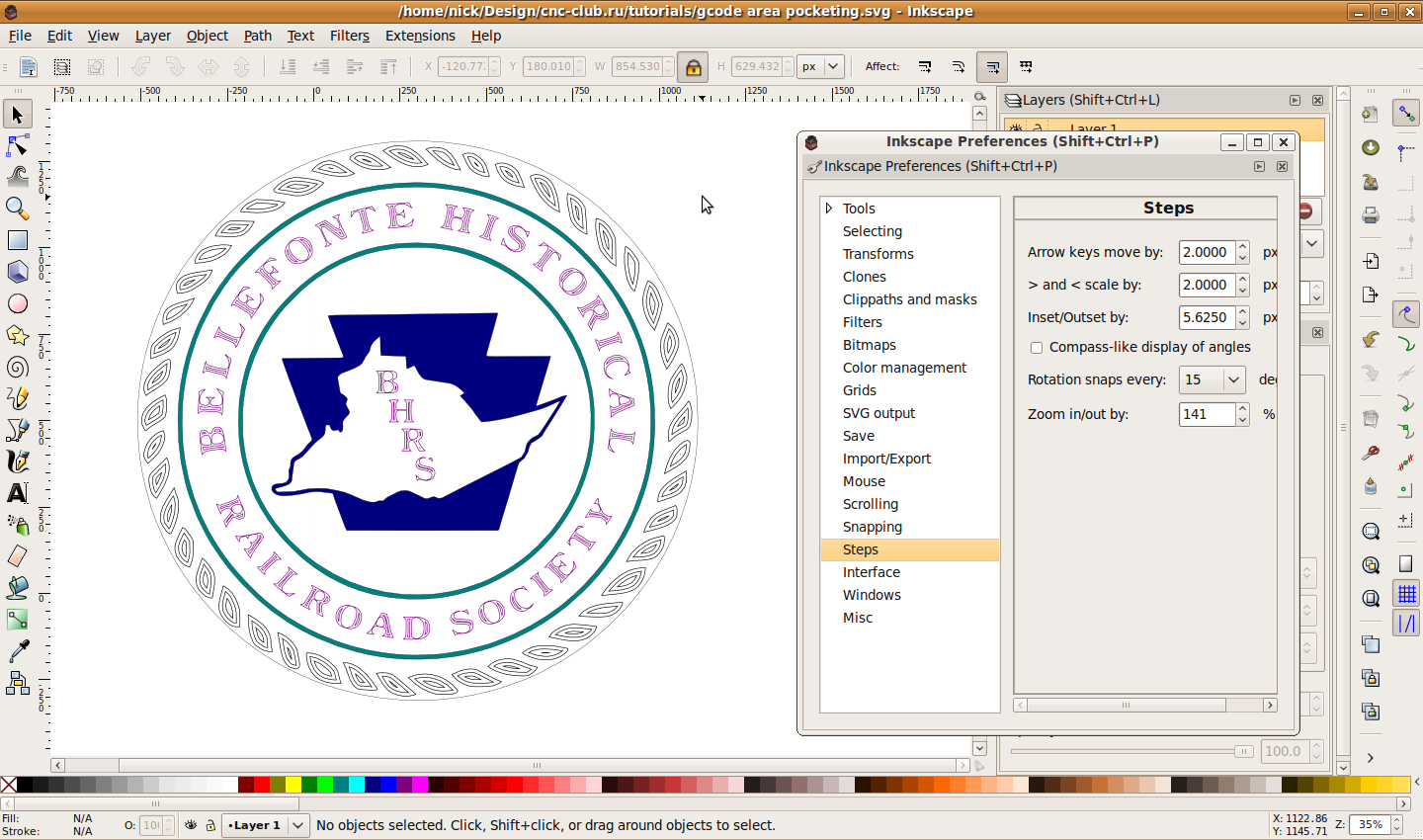Toggle current layer lock in status bar
Viewport: 1423px width, 840px height.
(210, 825)
